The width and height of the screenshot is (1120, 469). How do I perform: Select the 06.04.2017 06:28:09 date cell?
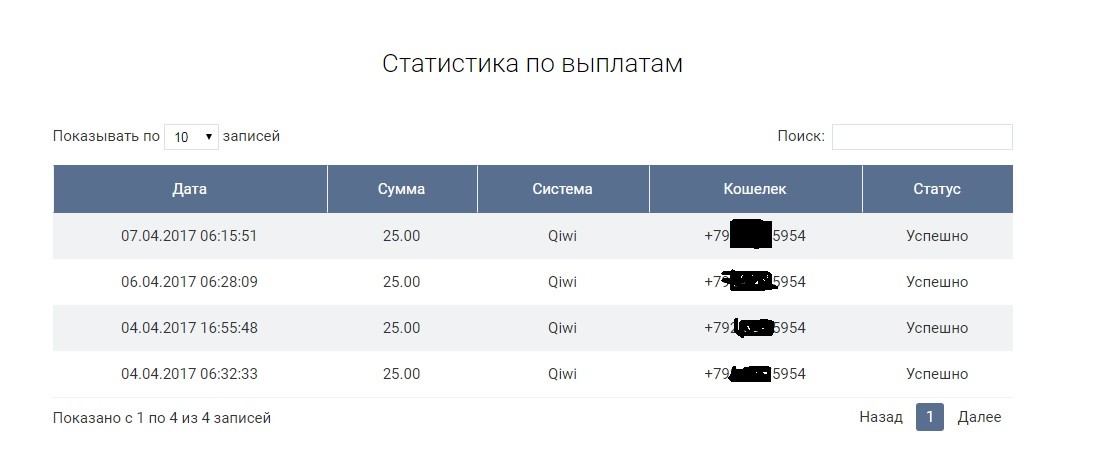pos(189,282)
